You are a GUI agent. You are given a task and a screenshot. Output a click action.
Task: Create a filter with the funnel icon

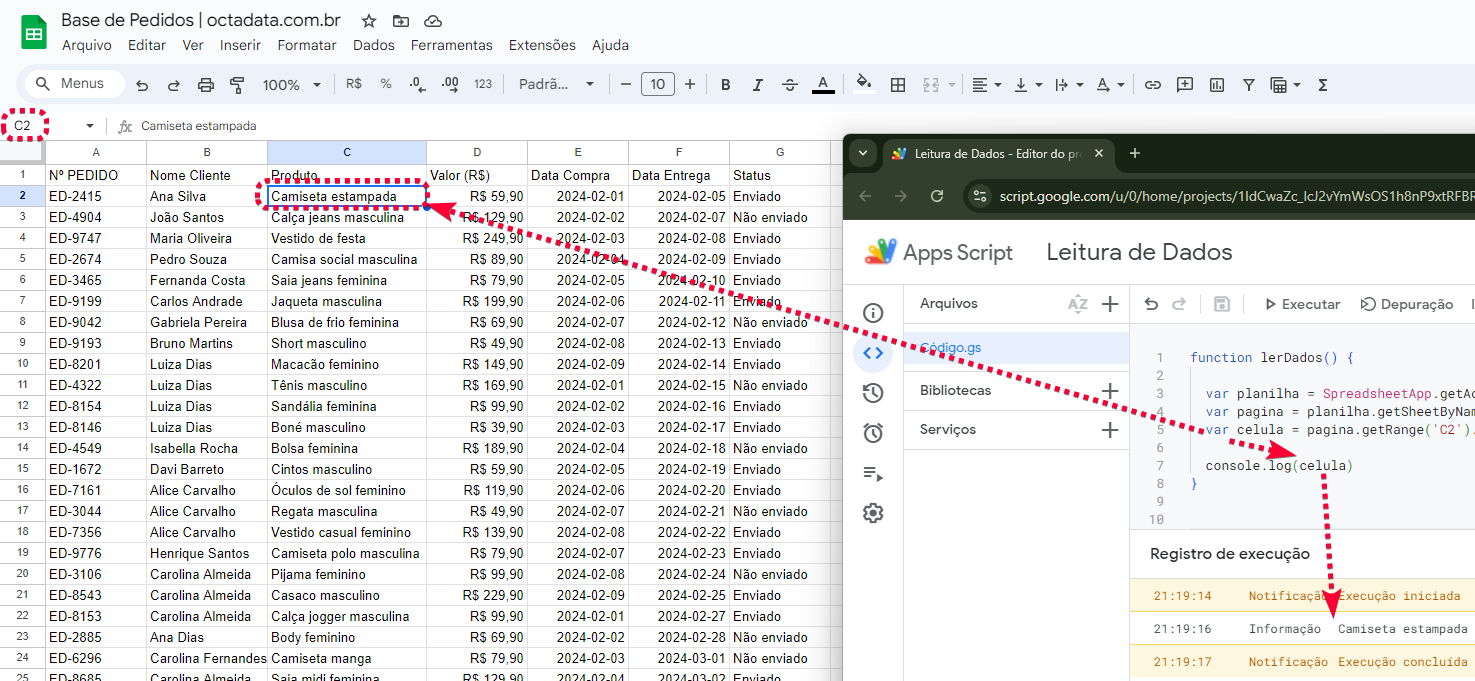1249,85
